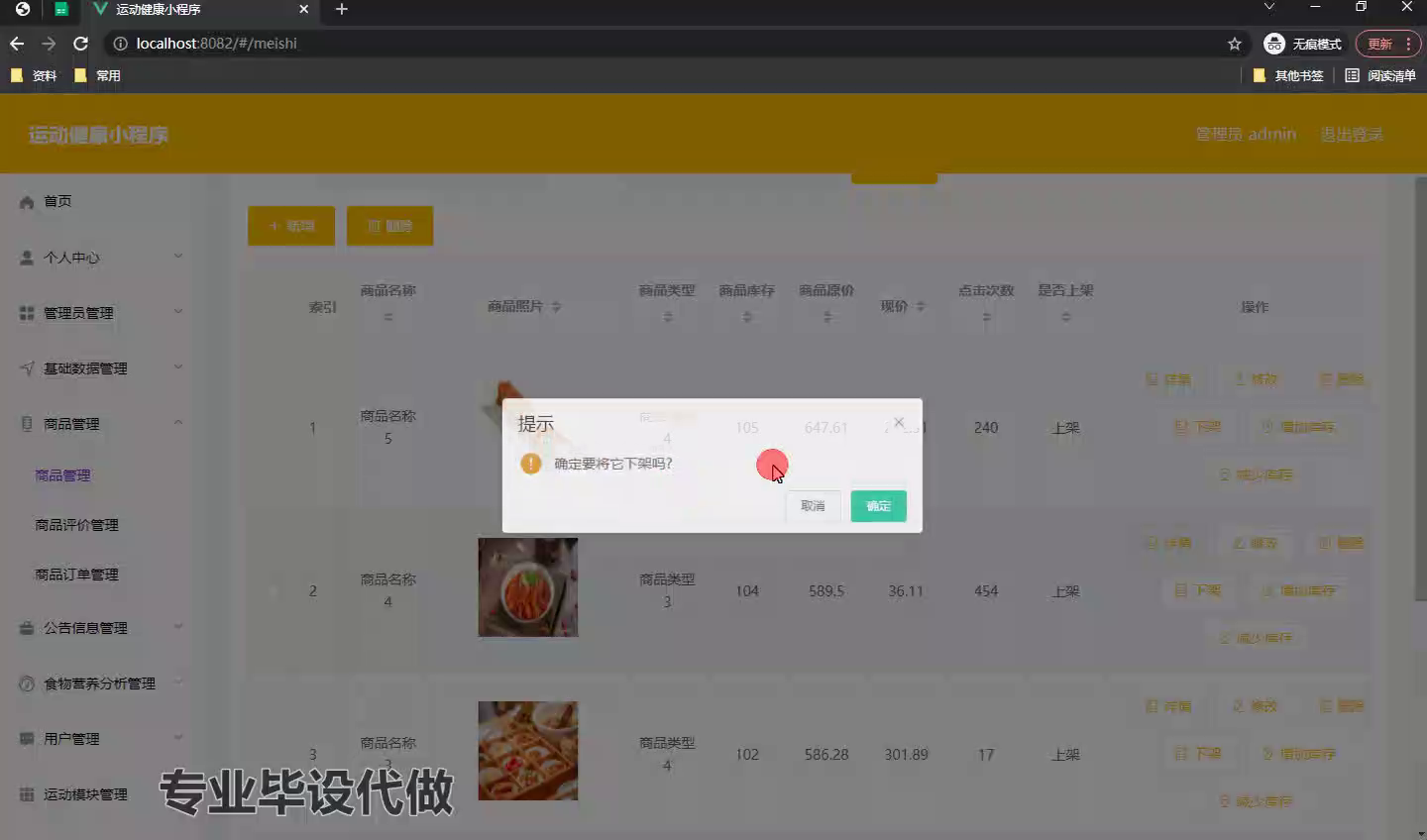Click 删除 in row 3 operations
Viewport: 1427px width, 840px height.
click(x=1342, y=706)
